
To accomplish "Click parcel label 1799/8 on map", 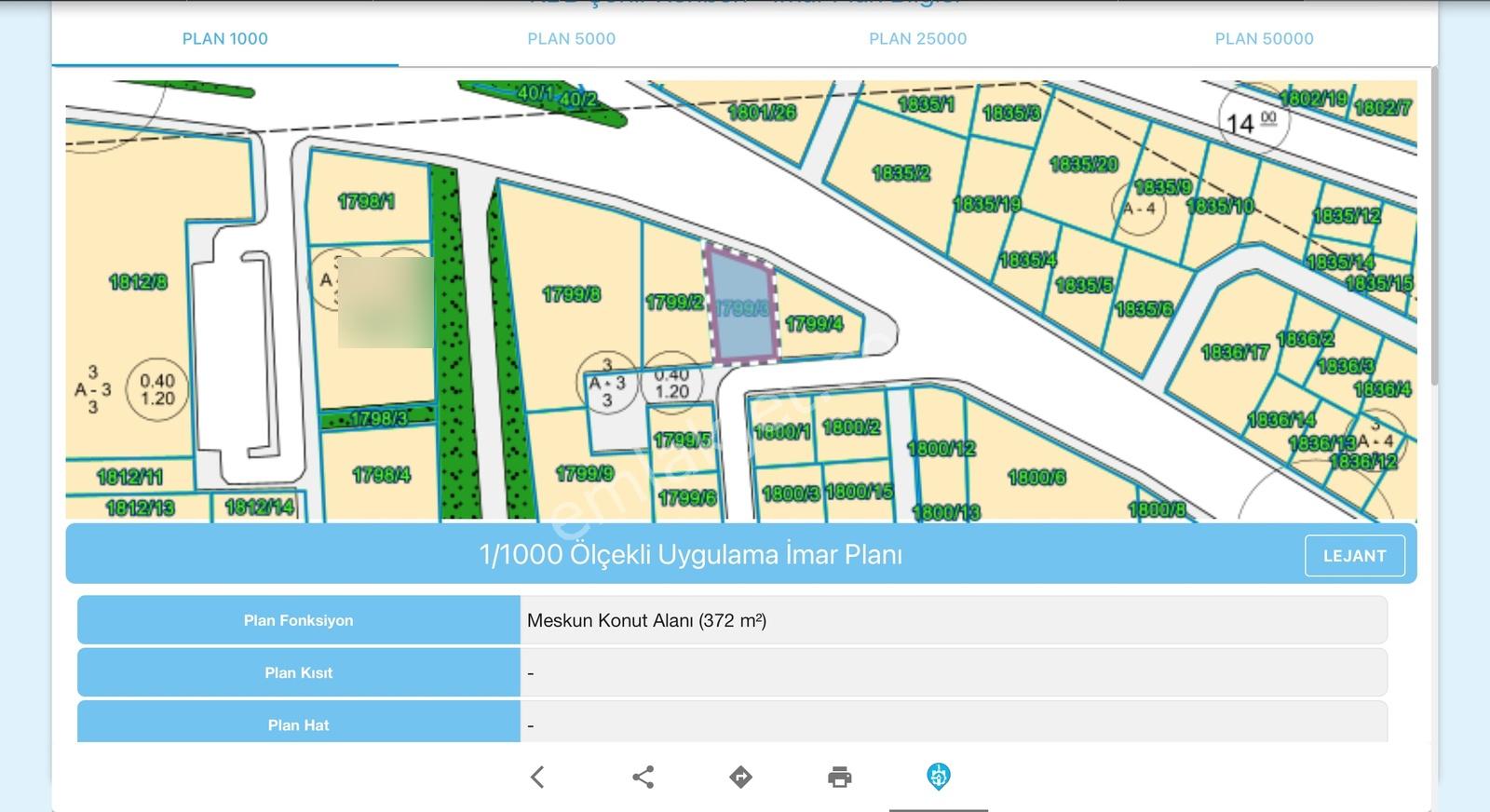I will coord(572,295).
